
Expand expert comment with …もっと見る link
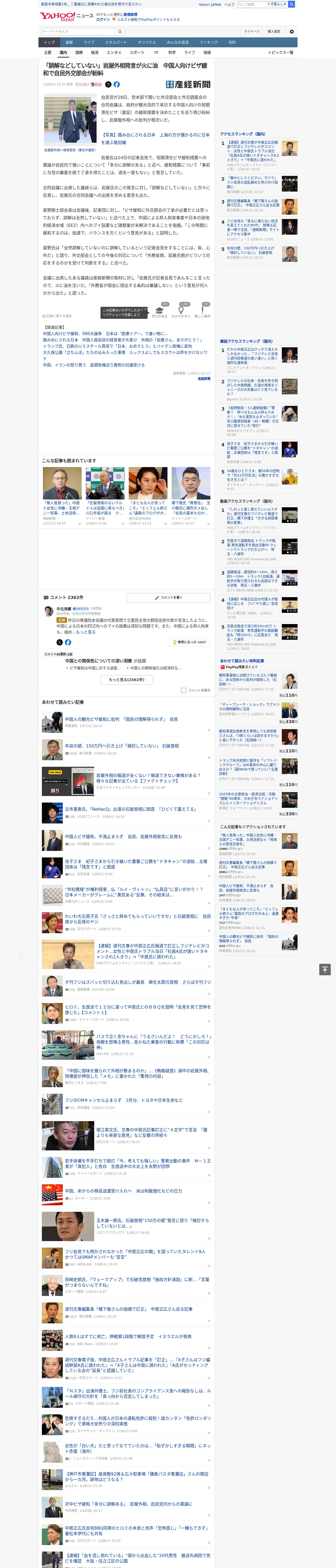tap(86, 632)
